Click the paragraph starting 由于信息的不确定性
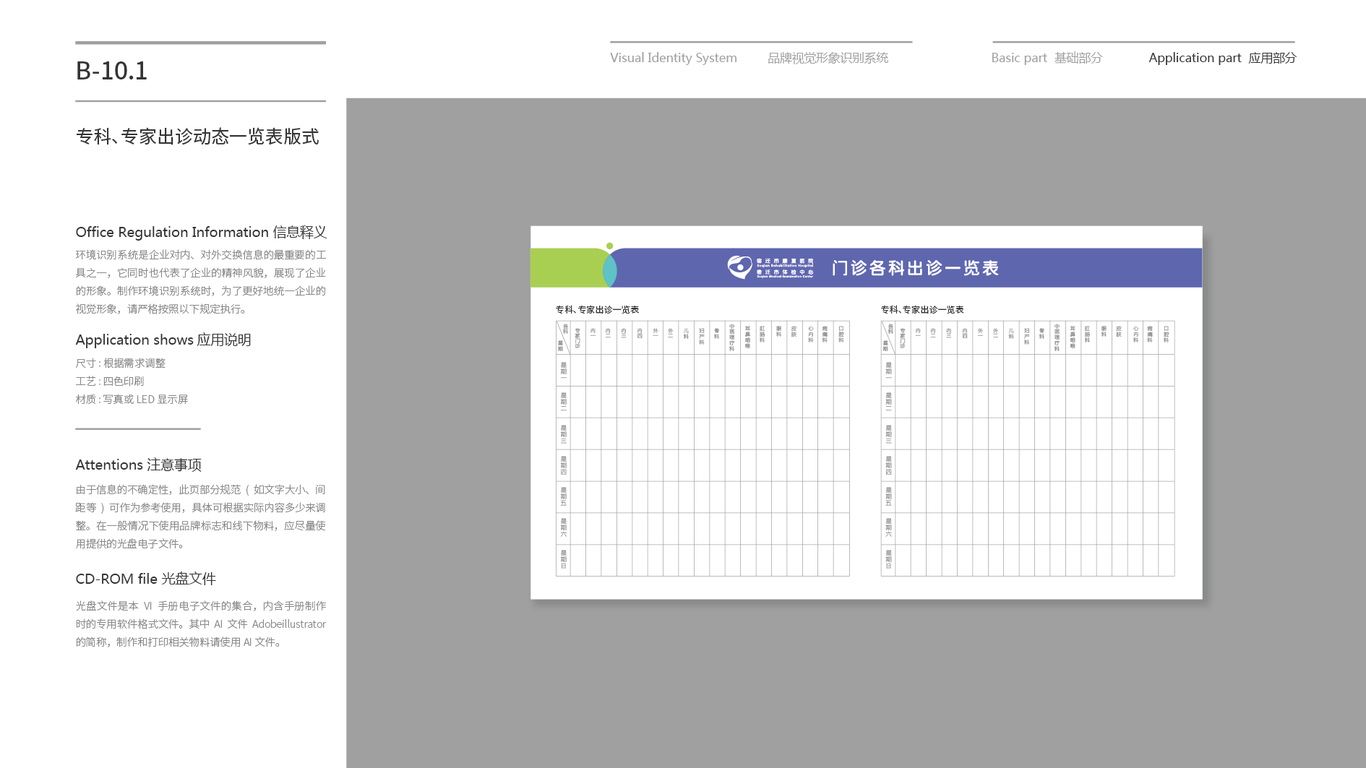Image resolution: width=1366 pixels, height=768 pixels. click(x=201, y=517)
